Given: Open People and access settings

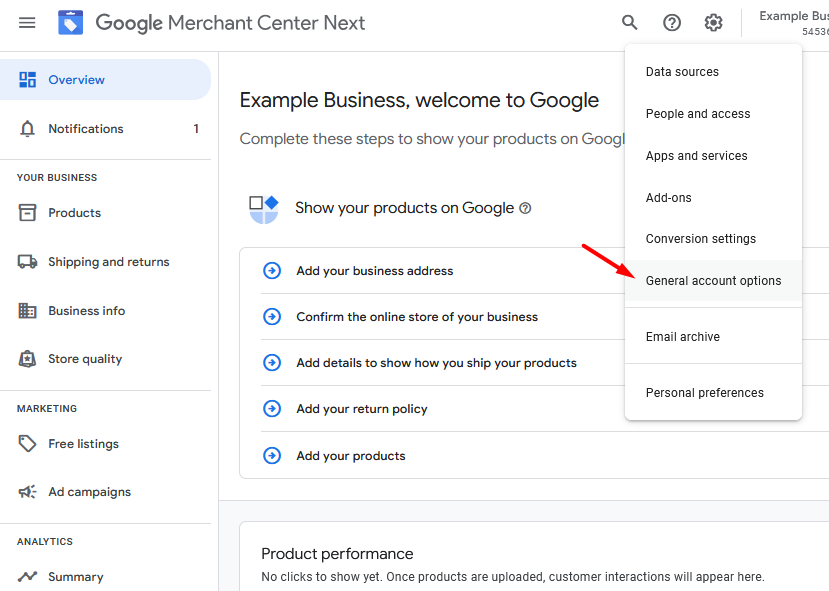Looking at the screenshot, I should click(713, 114).
